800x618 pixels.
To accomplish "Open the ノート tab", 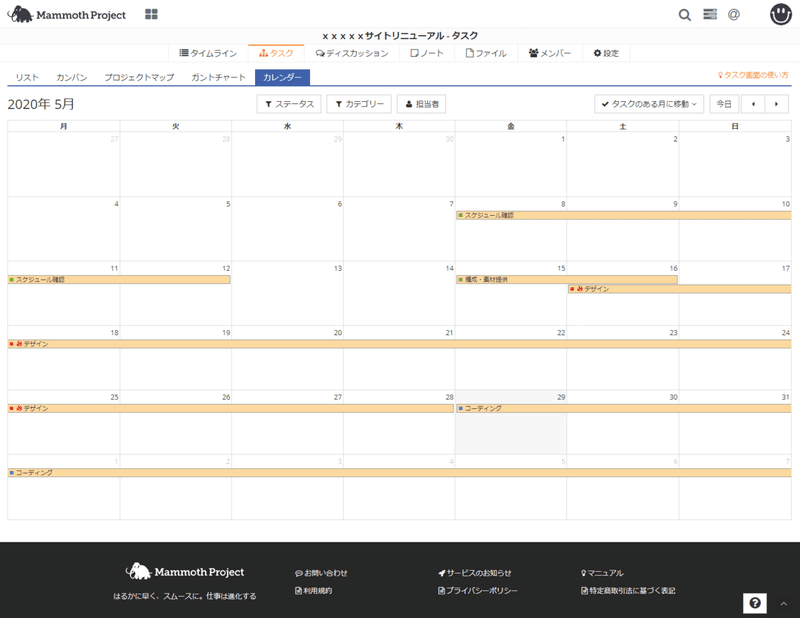I will [427, 53].
